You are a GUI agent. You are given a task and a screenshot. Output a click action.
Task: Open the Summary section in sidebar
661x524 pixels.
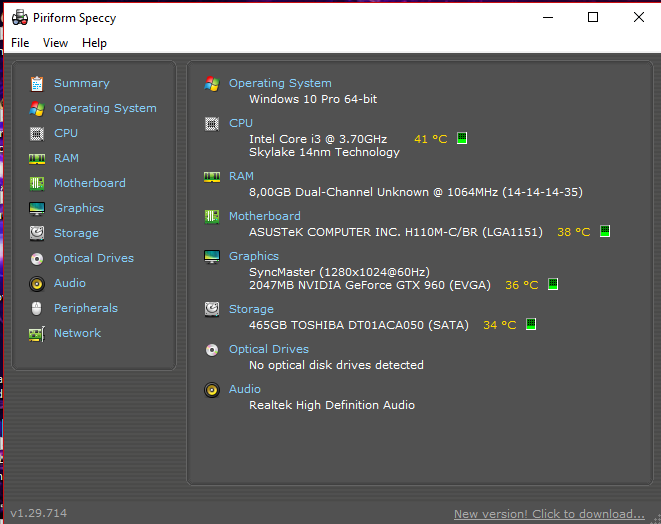[x=81, y=83]
